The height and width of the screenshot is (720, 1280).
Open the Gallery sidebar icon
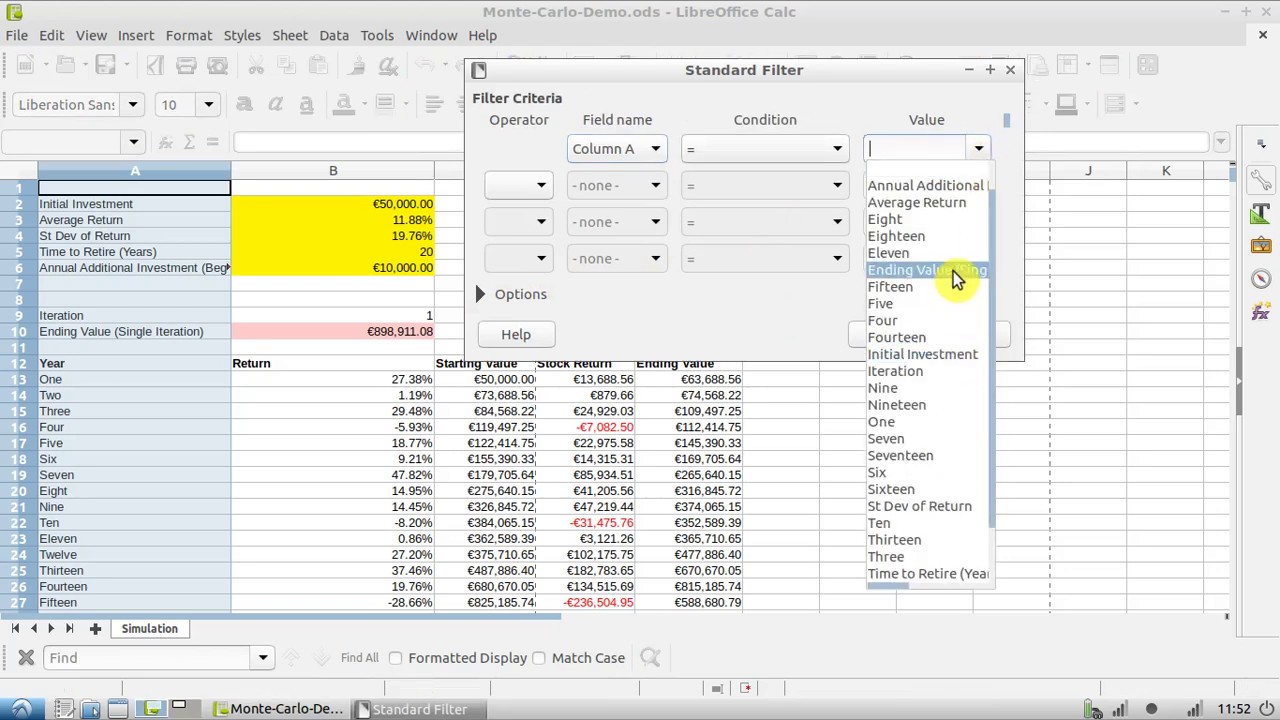point(1260,246)
